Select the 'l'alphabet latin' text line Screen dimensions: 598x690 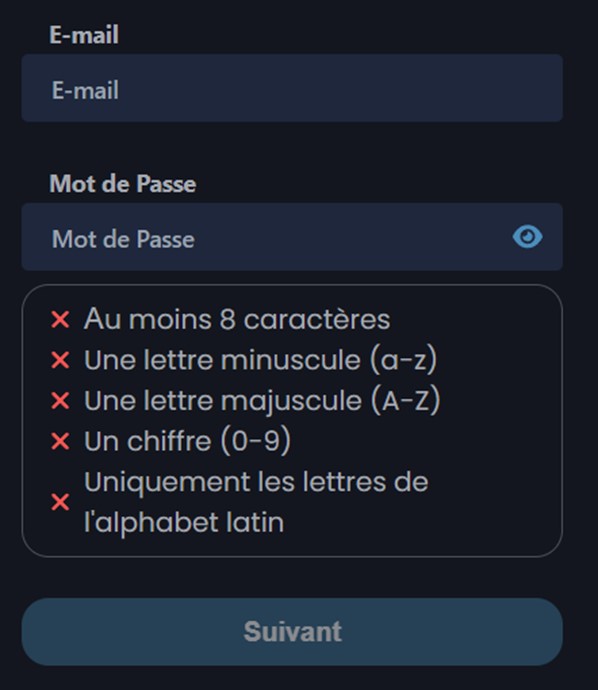pyautogui.click(x=184, y=522)
